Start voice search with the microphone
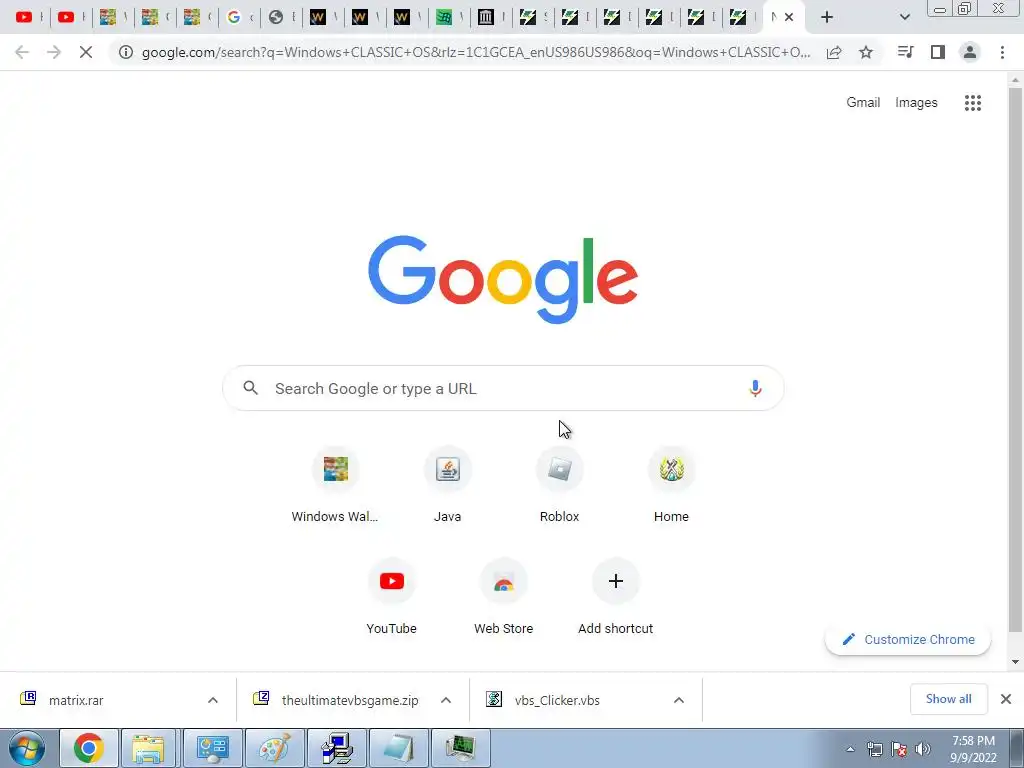The height and width of the screenshot is (768, 1024). click(755, 389)
